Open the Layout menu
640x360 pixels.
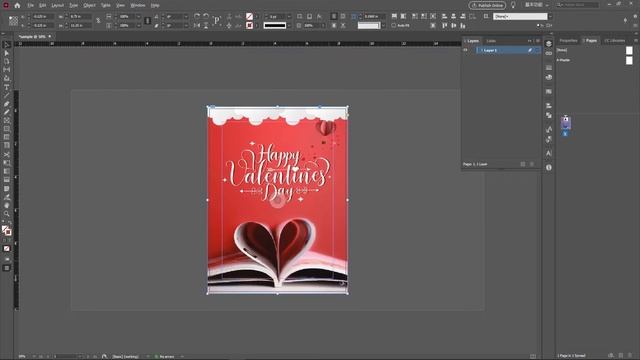click(x=58, y=5)
